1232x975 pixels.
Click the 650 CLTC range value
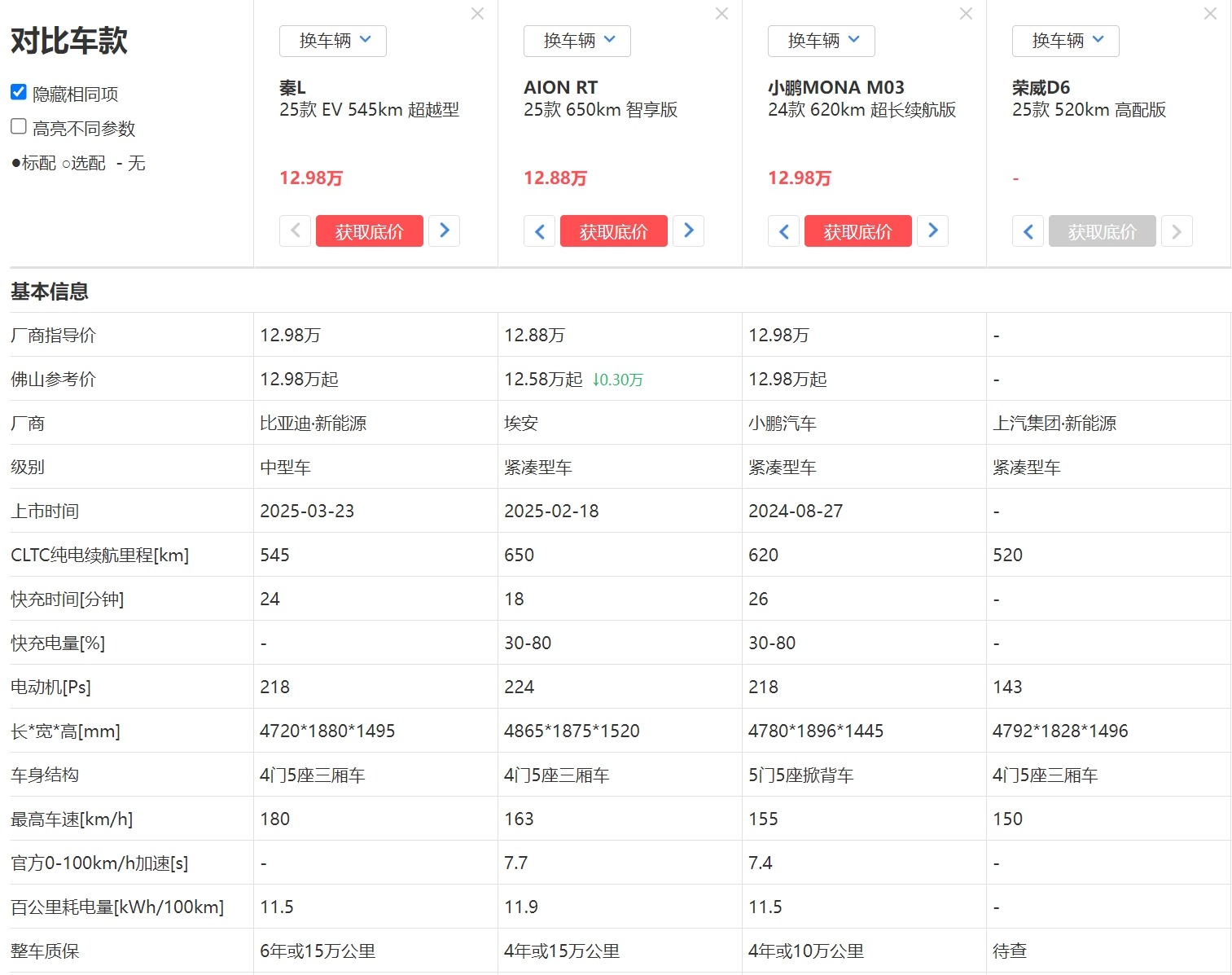pos(519,555)
